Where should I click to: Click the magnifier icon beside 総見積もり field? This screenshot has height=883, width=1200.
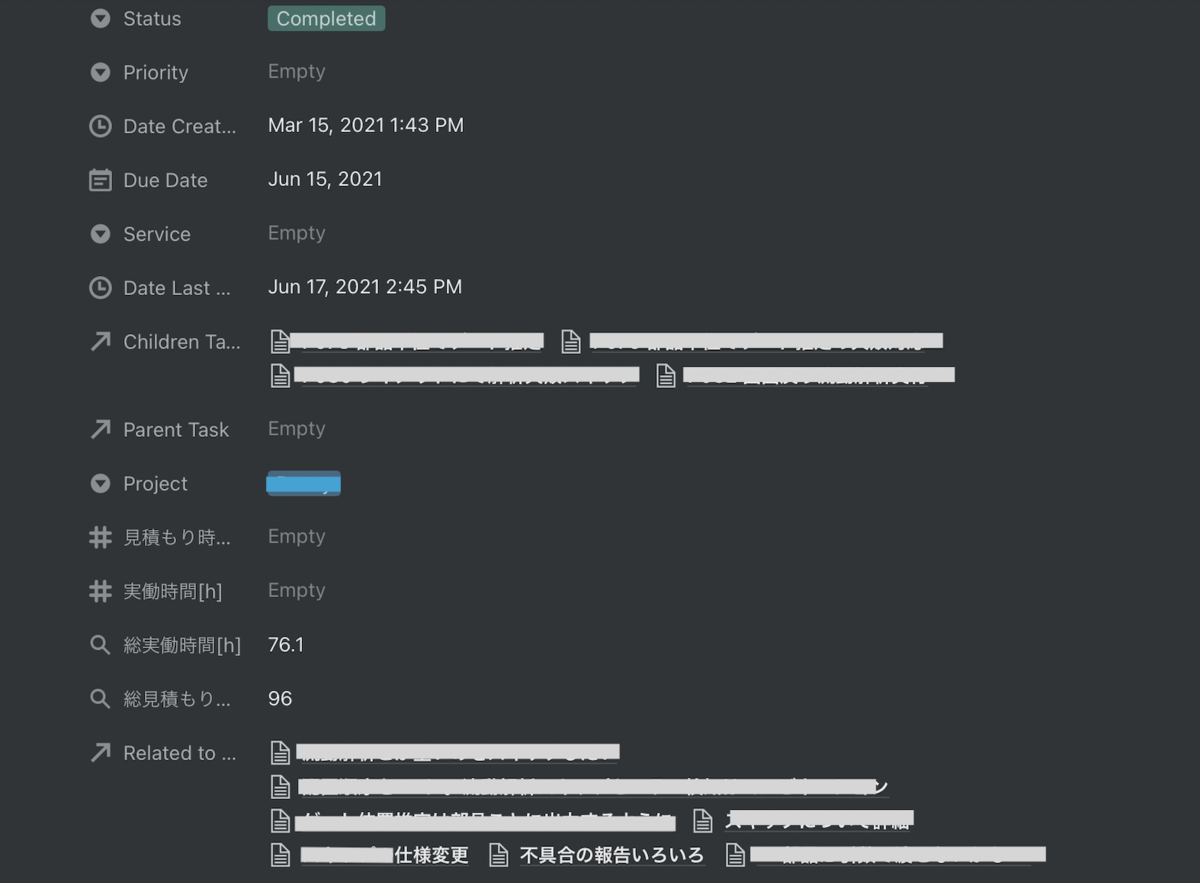pyautogui.click(x=100, y=699)
